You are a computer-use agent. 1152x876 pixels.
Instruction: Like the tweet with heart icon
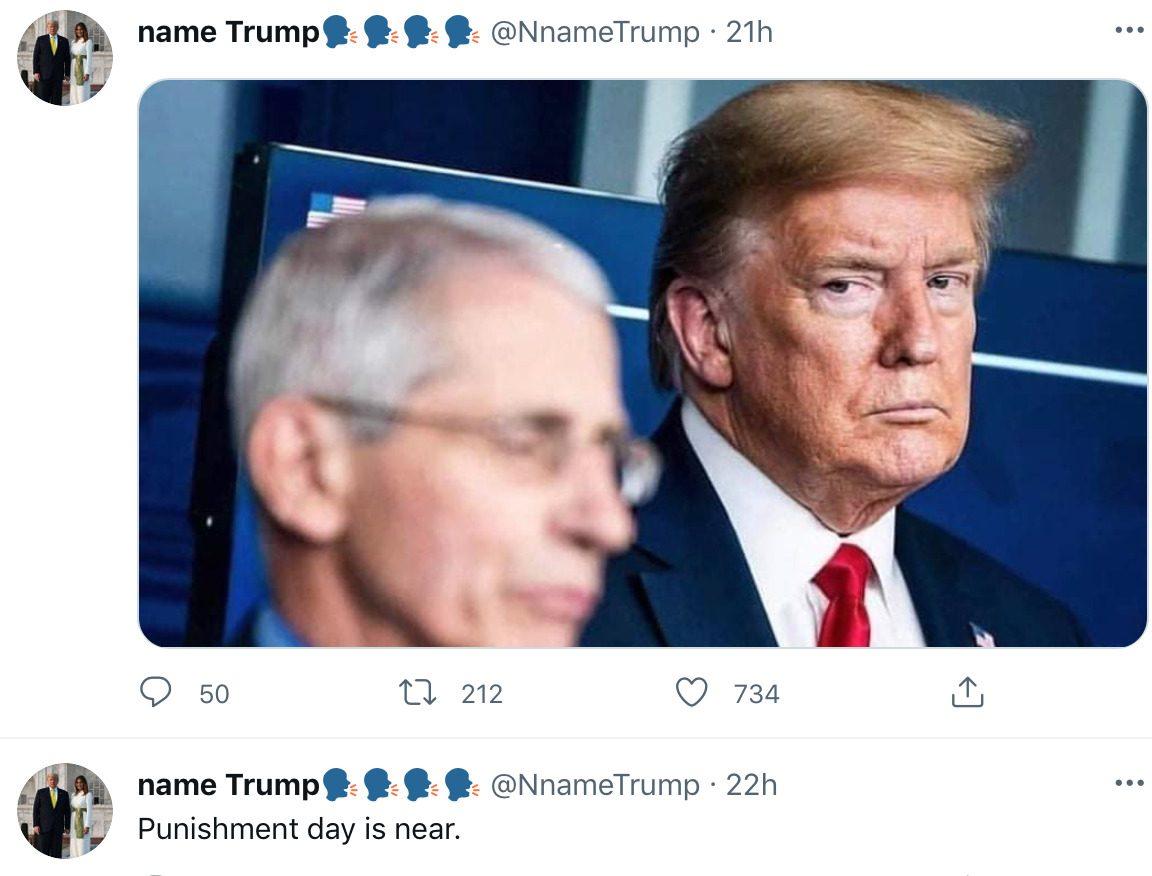691,692
